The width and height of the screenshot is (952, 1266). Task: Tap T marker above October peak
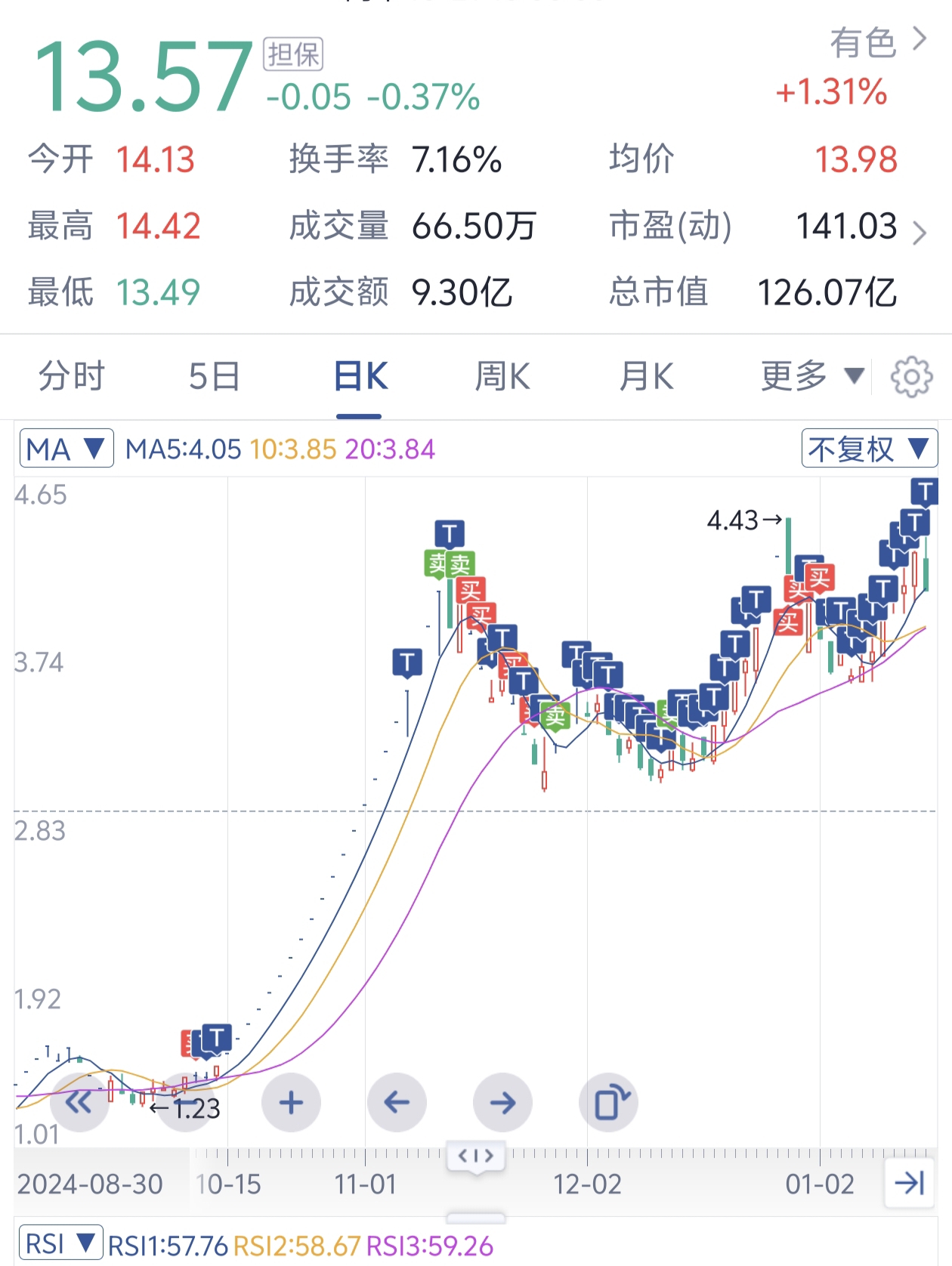(449, 535)
